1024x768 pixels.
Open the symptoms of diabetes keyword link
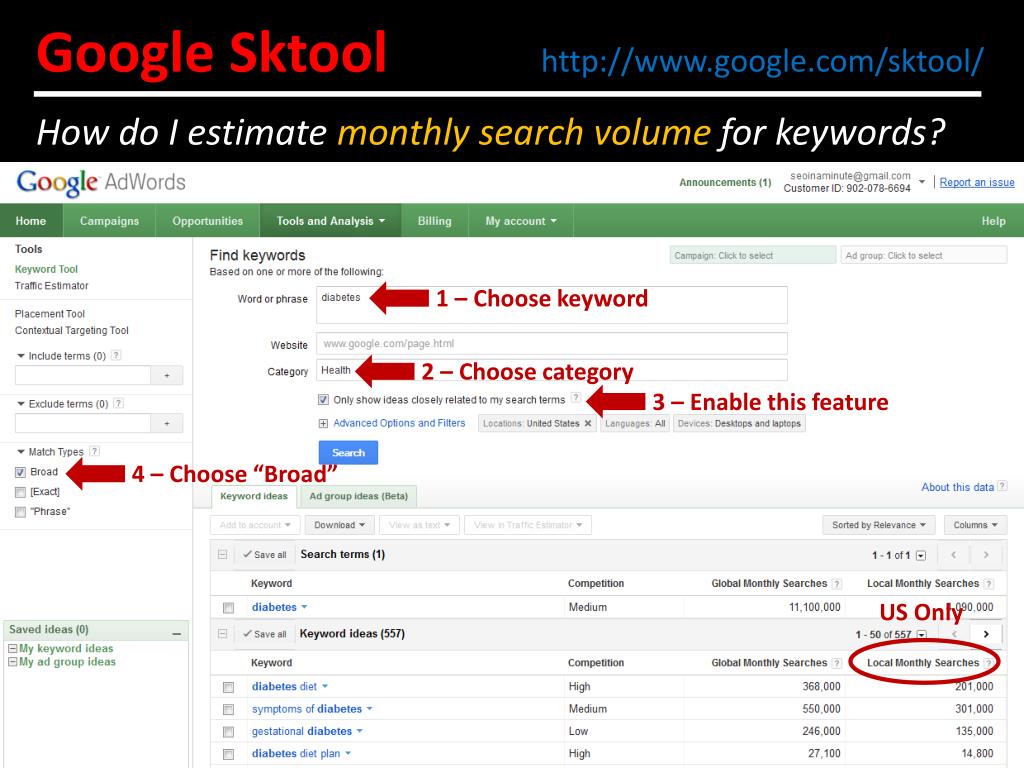click(307, 709)
